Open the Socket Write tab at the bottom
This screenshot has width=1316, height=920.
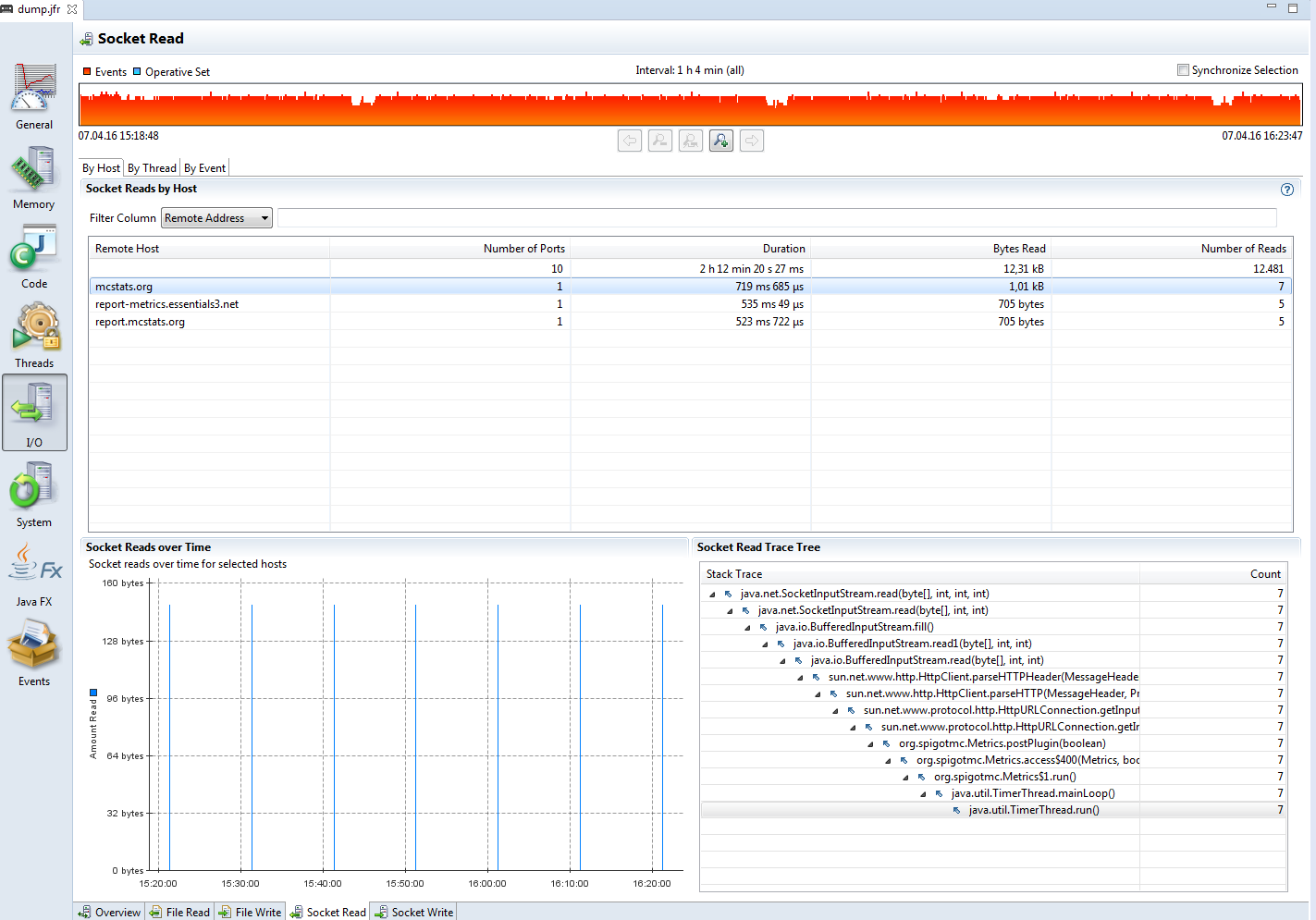pos(412,912)
